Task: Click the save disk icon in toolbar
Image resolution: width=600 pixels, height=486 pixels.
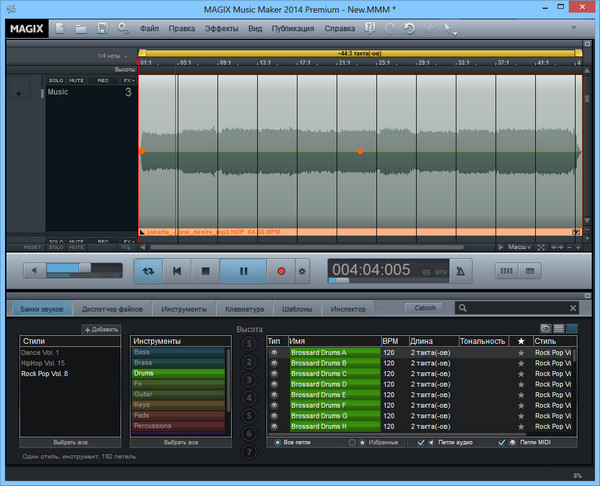Action: 102,28
